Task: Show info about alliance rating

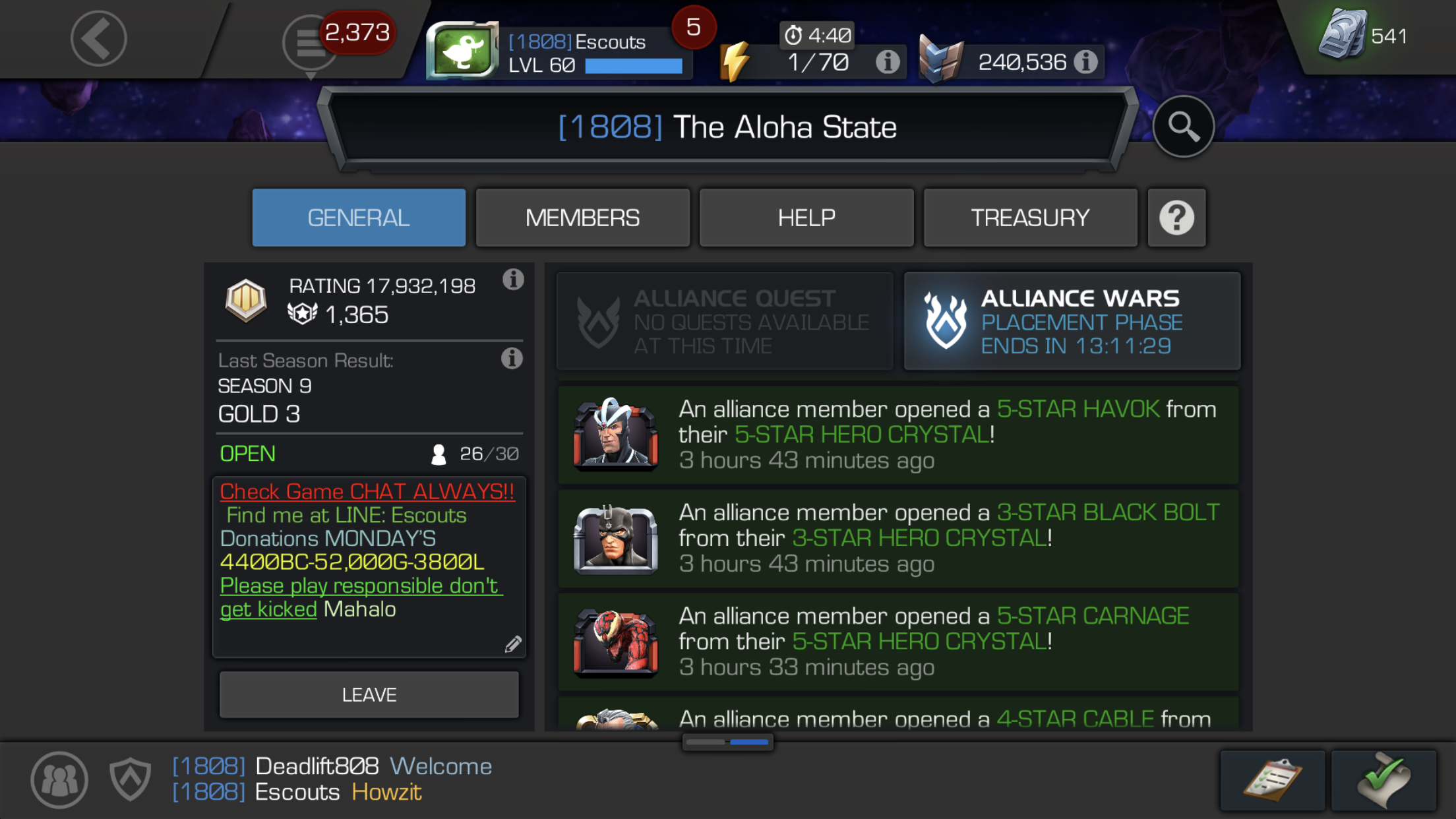Action: (x=513, y=280)
